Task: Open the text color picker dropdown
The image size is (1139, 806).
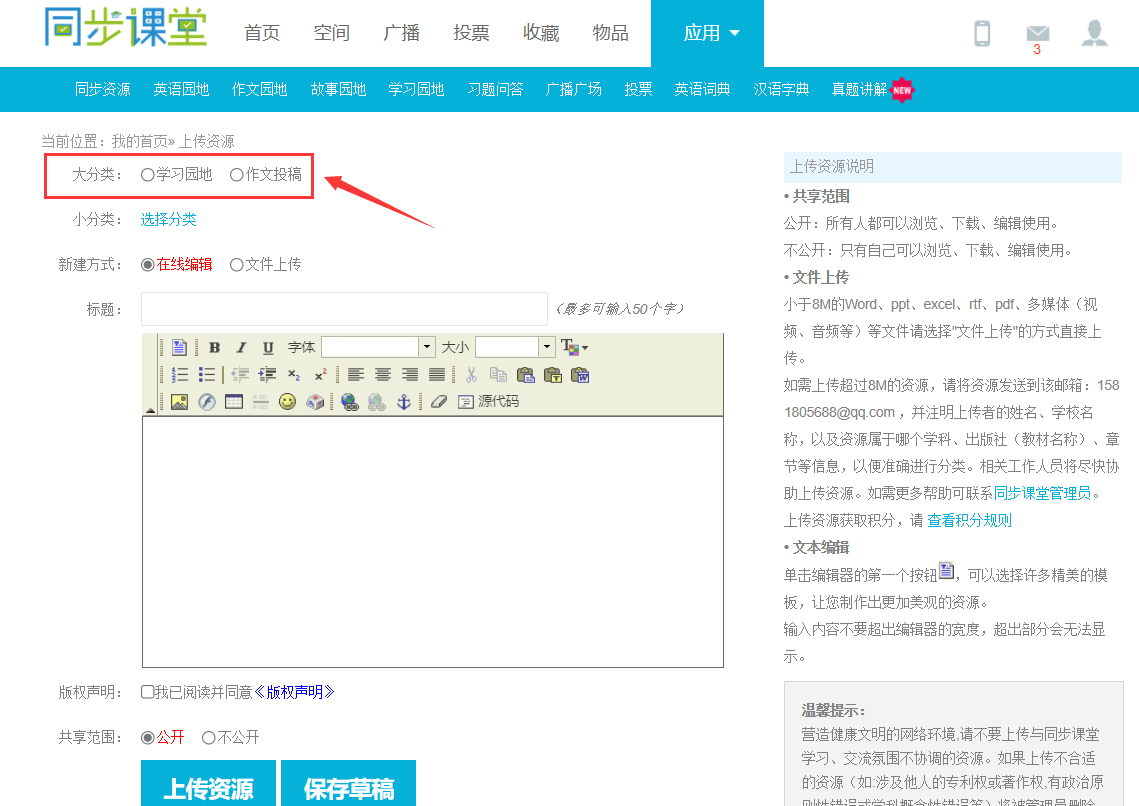Action: pos(575,347)
